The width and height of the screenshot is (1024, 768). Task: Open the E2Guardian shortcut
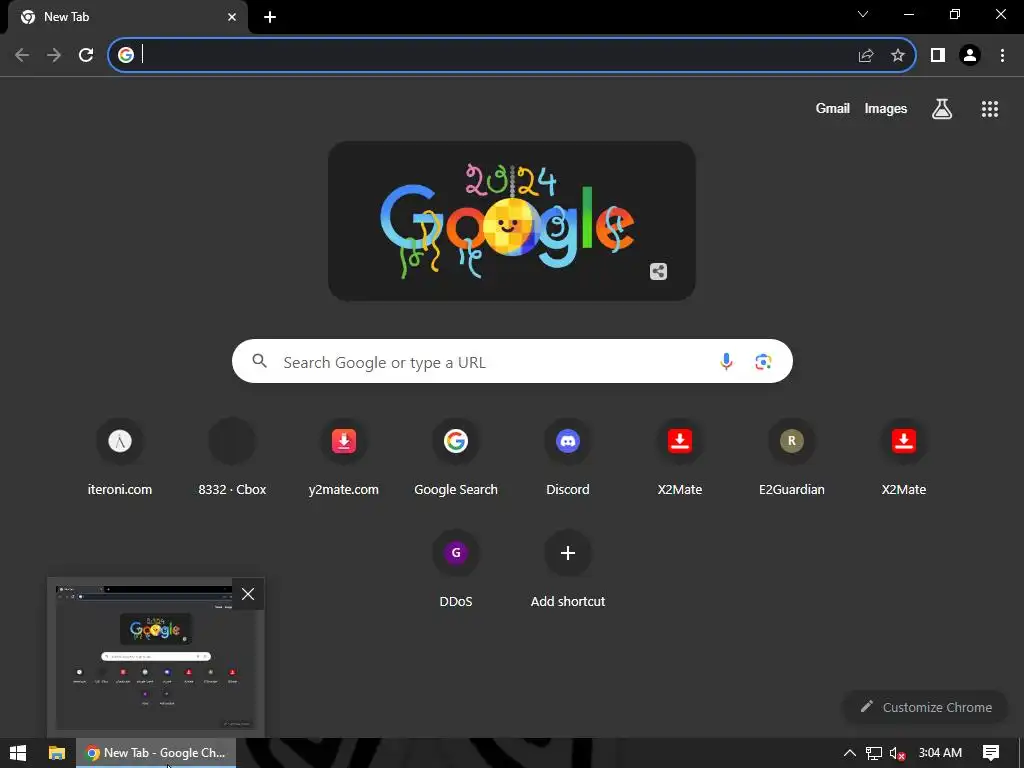[792, 457]
